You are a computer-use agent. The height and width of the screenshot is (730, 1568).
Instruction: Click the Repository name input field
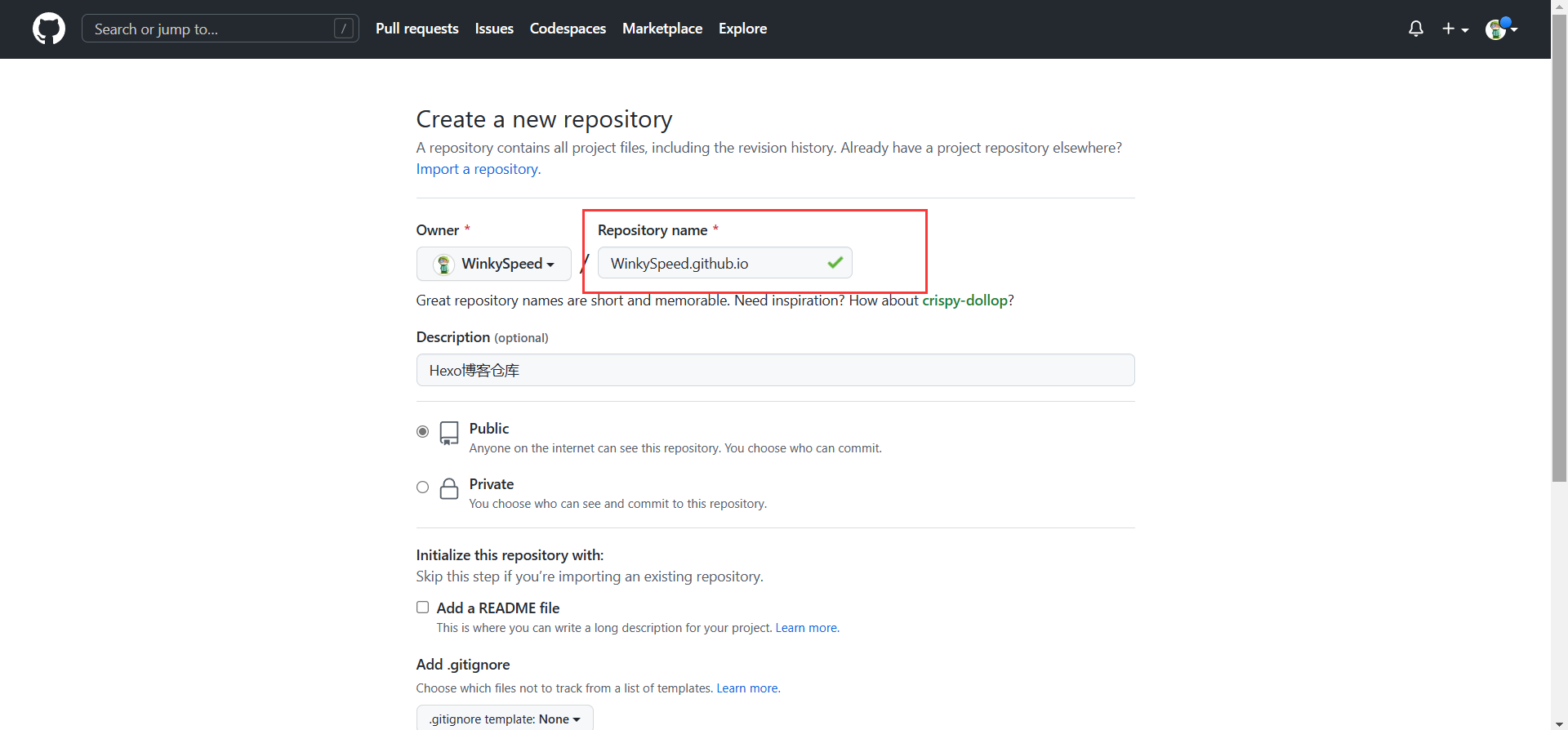(725, 263)
